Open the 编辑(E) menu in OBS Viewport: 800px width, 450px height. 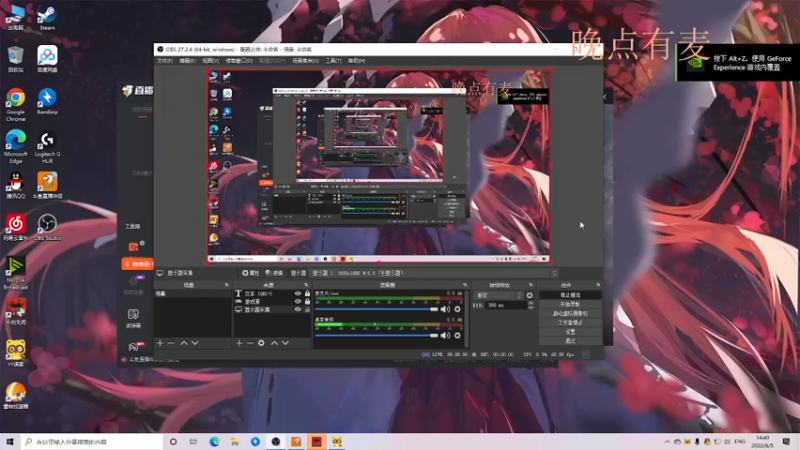[x=187, y=61]
